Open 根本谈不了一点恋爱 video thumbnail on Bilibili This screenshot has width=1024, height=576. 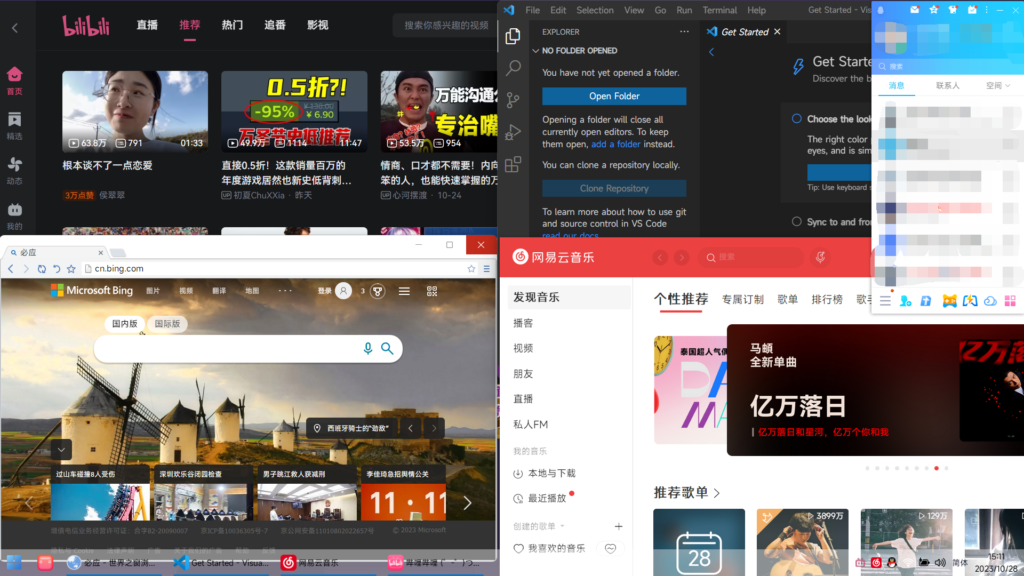(x=135, y=112)
